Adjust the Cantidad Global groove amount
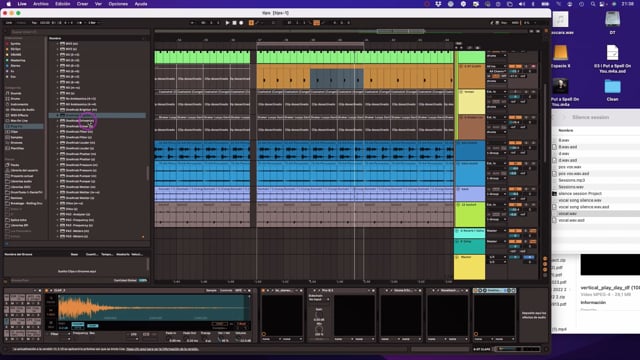Image resolution: width=640 pixels, height=360 pixels. pyautogui.click(x=143, y=280)
